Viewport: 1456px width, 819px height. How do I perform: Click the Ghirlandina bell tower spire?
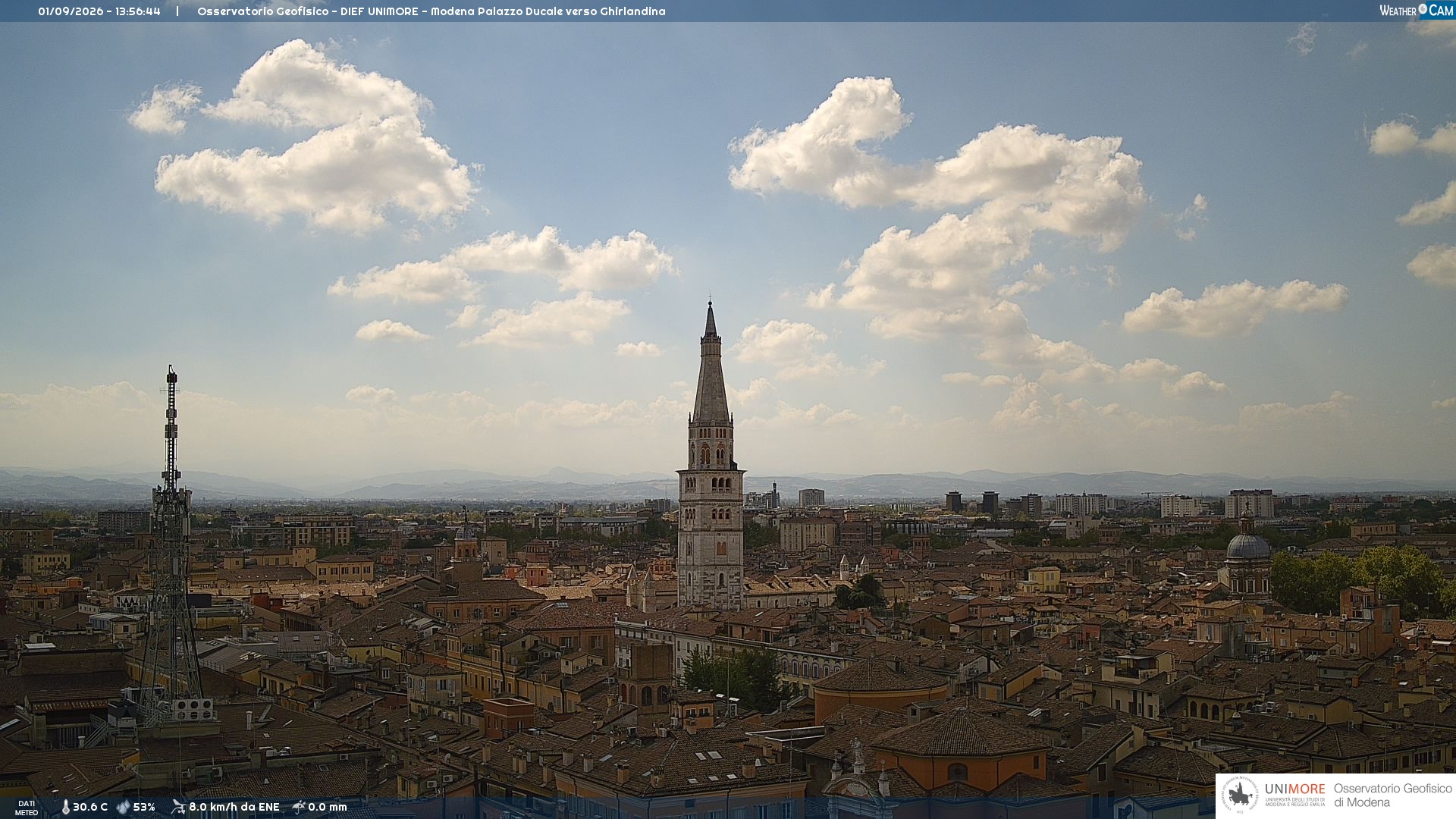711,364
